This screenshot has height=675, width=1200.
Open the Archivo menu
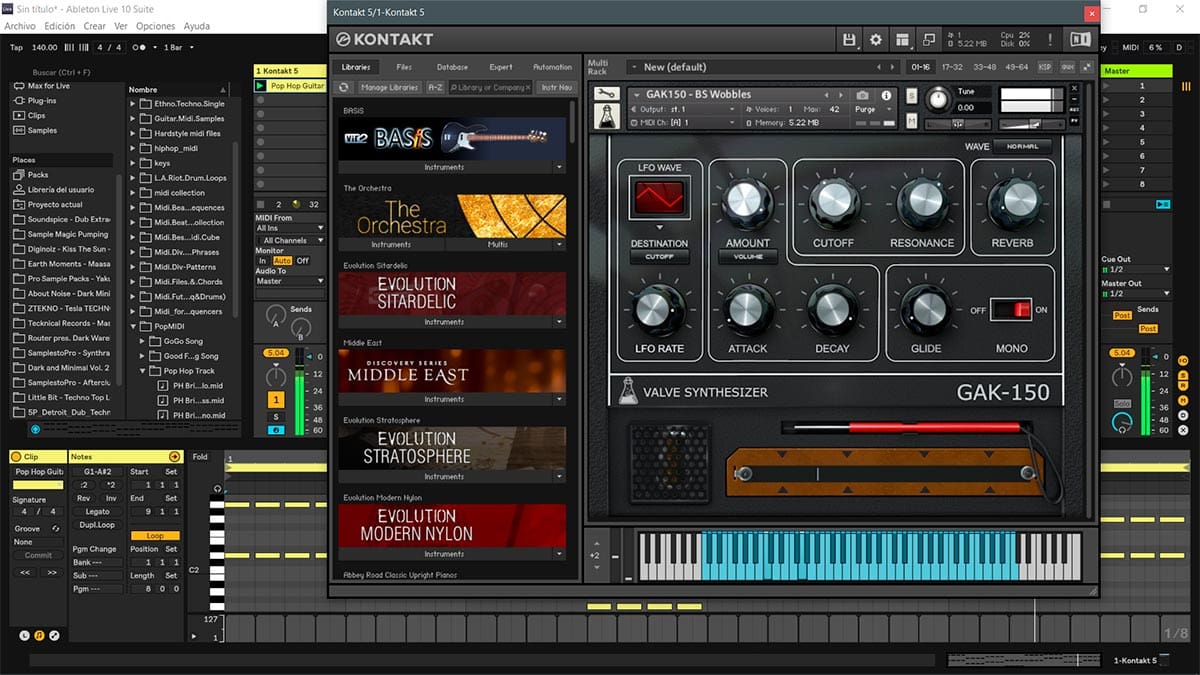point(21,26)
